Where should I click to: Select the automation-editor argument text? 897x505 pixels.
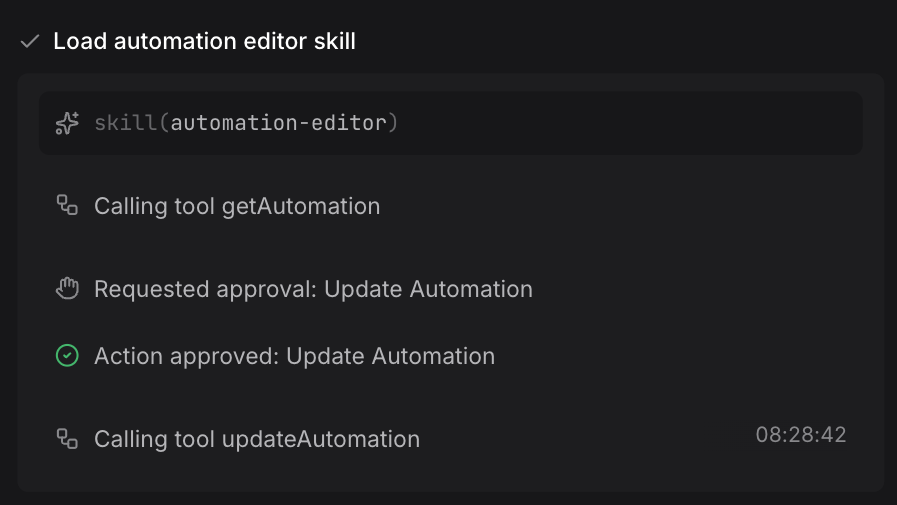point(279,123)
